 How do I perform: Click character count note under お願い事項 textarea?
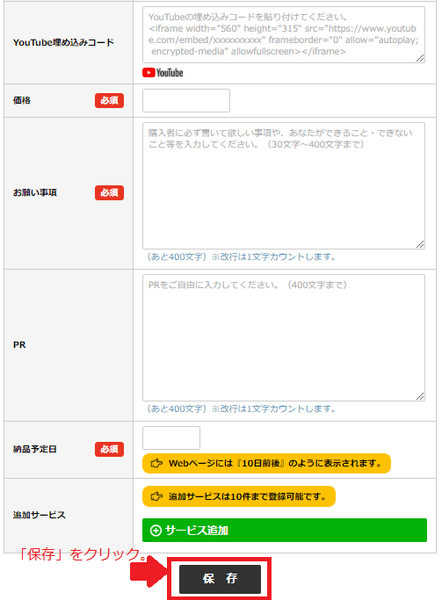tap(241, 257)
